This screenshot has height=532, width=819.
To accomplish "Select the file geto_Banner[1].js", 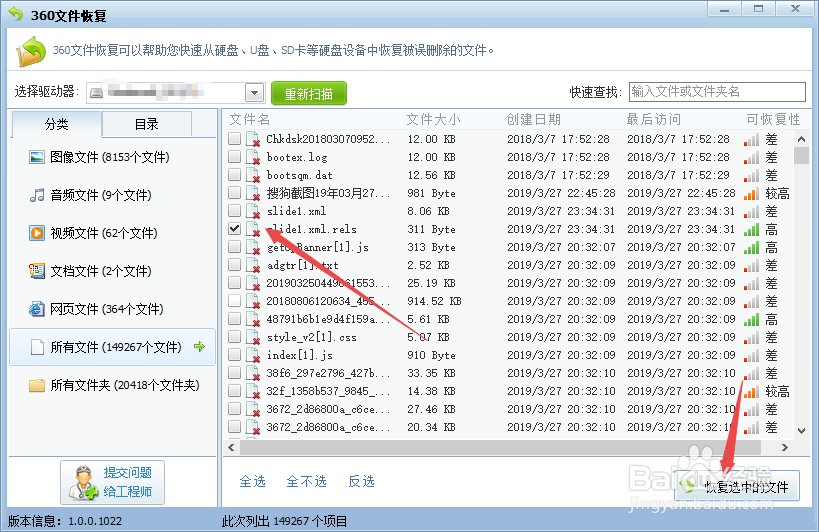I will point(318,247).
